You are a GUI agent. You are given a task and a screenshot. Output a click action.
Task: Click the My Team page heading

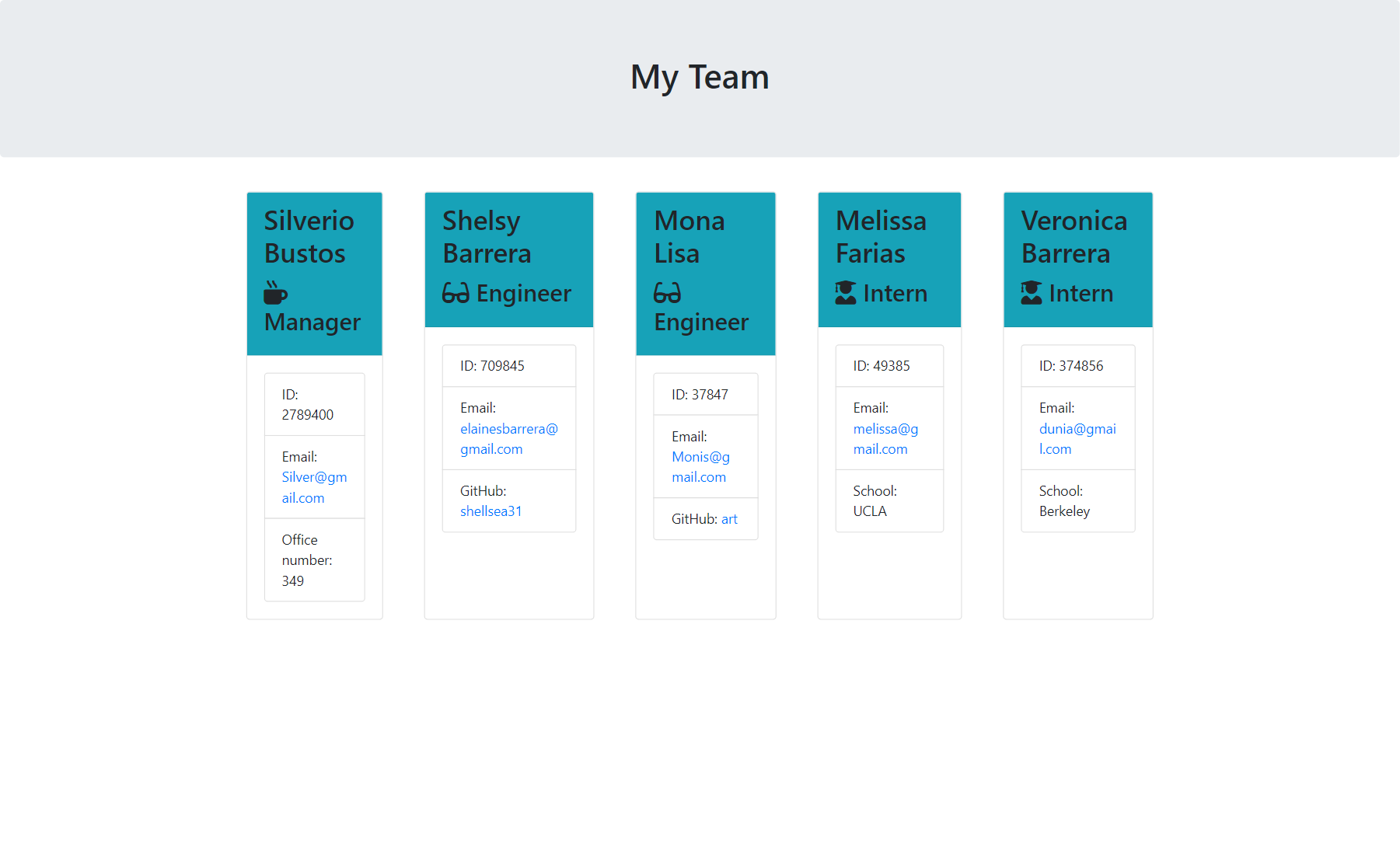[700, 77]
